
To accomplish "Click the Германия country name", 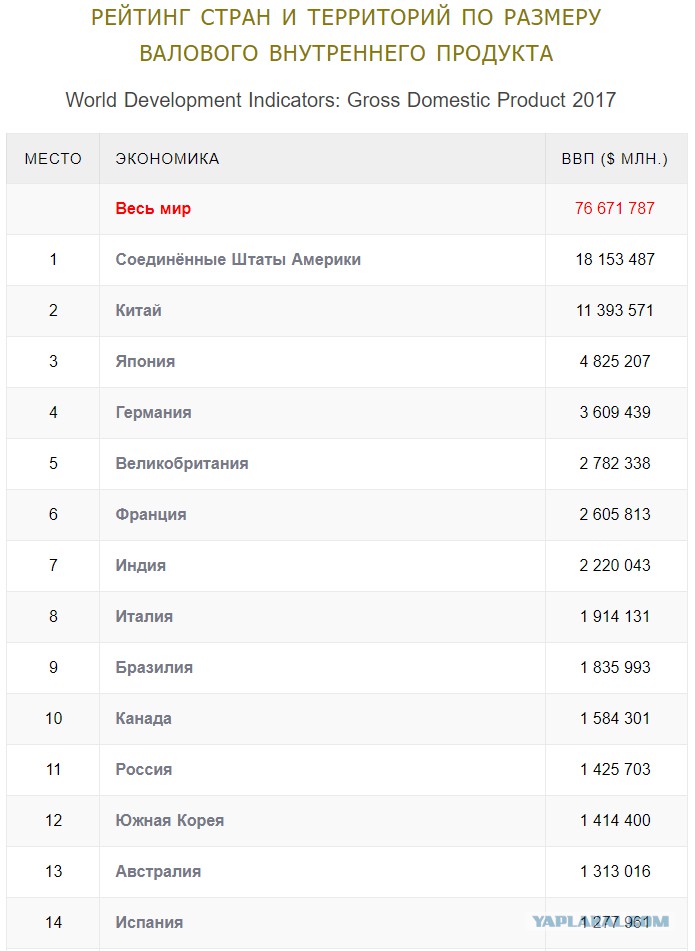I will (153, 412).
